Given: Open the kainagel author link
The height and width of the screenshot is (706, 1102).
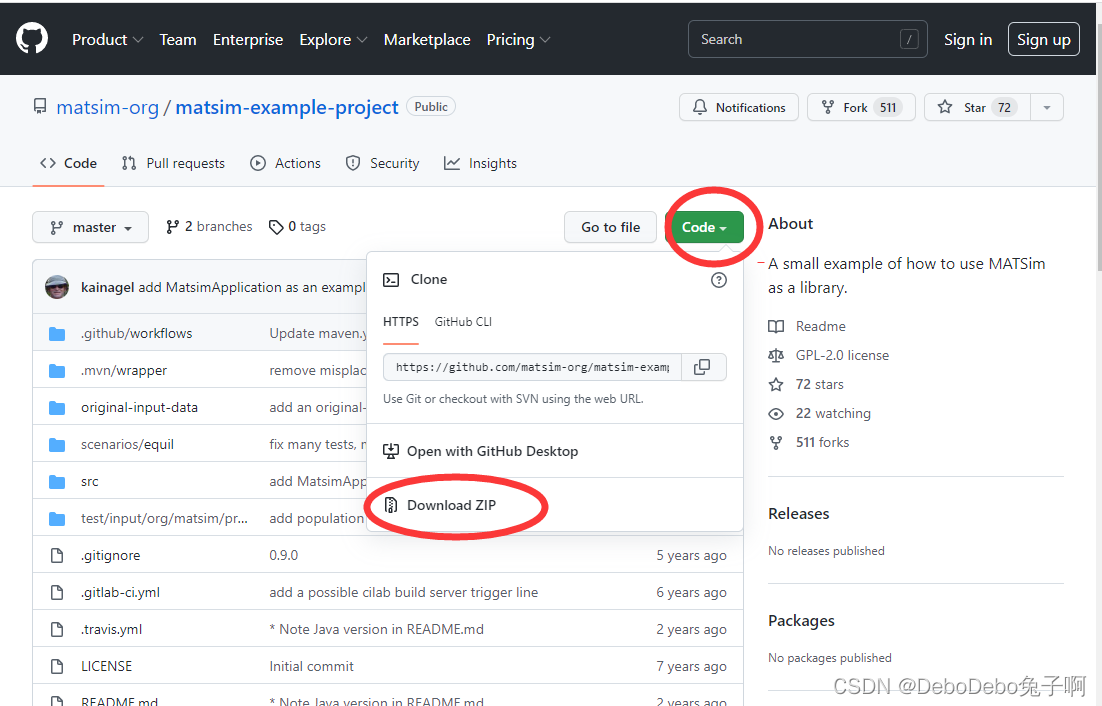Looking at the screenshot, I should (107, 287).
